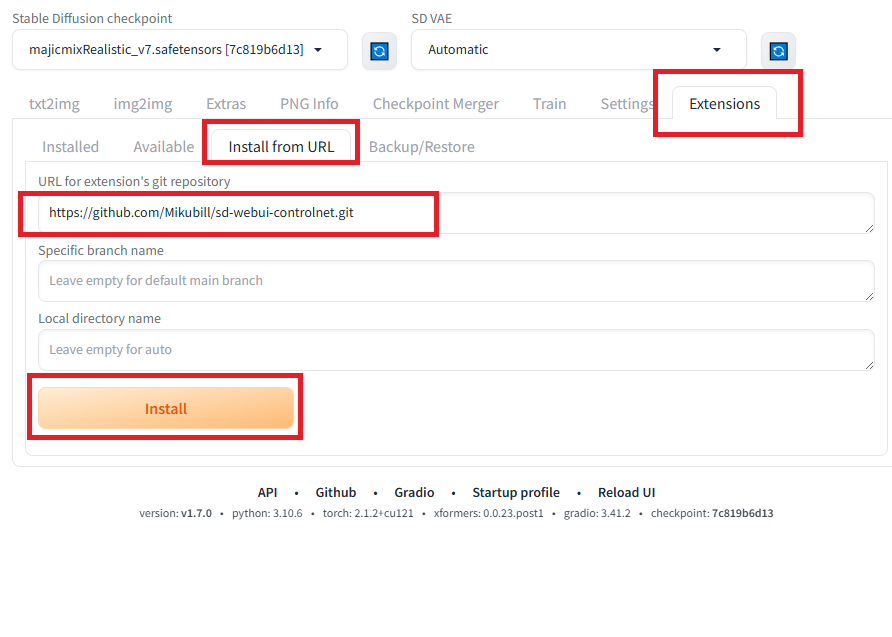The height and width of the screenshot is (637, 892).
Task: Click the torch 2.1.2+cu121 footer text
Action: [368, 514]
